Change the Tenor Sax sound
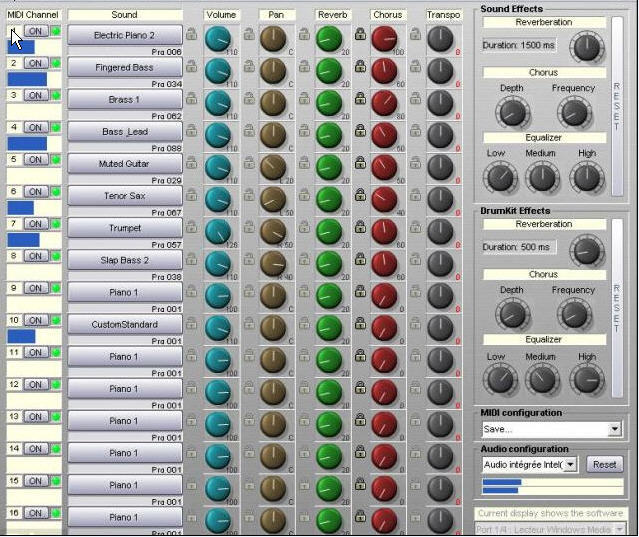The width and height of the screenshot is (639, 537). (x=125, y=196)
